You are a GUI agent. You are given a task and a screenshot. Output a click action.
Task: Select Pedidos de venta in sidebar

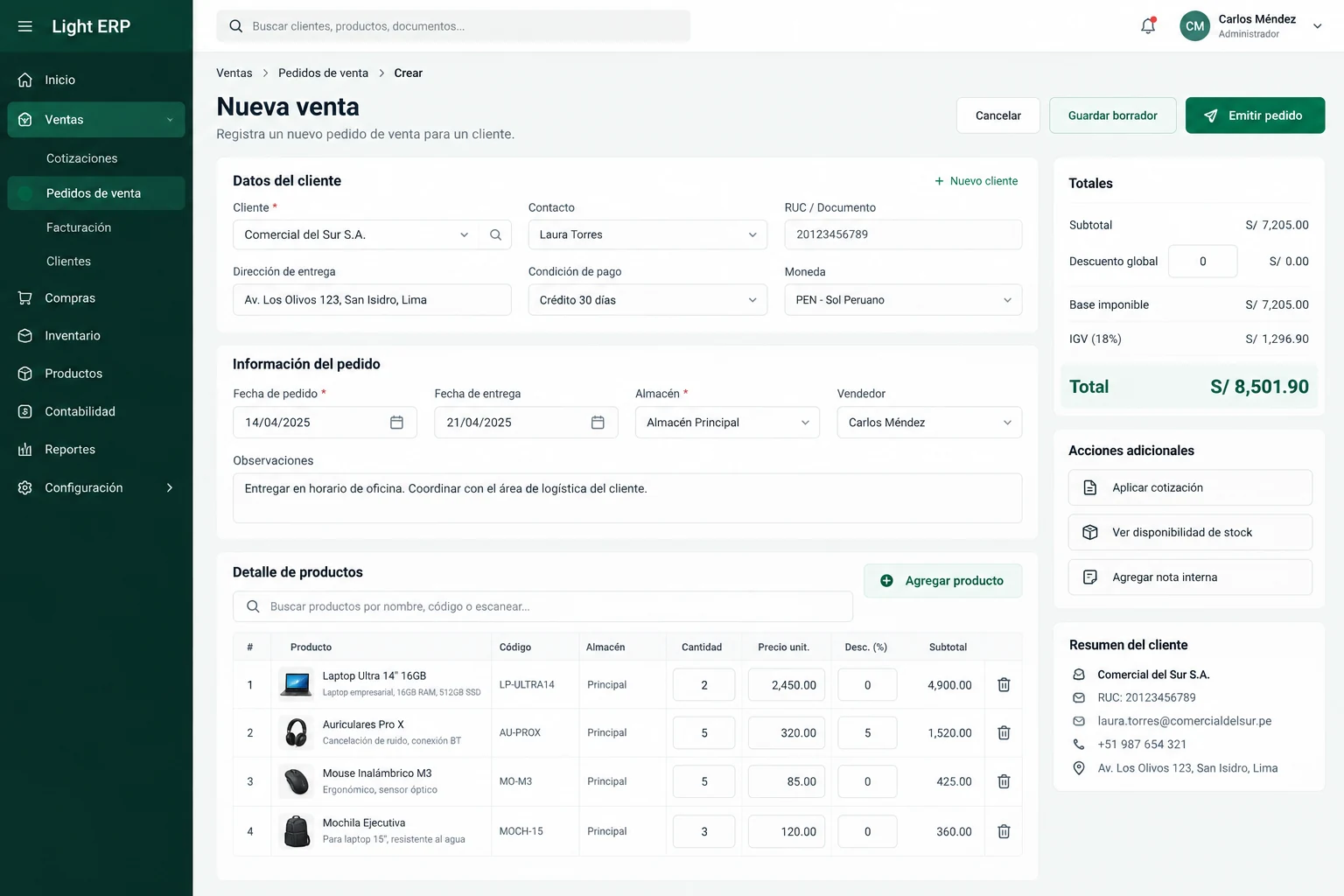pyautogui.click(x=96, y=193)
